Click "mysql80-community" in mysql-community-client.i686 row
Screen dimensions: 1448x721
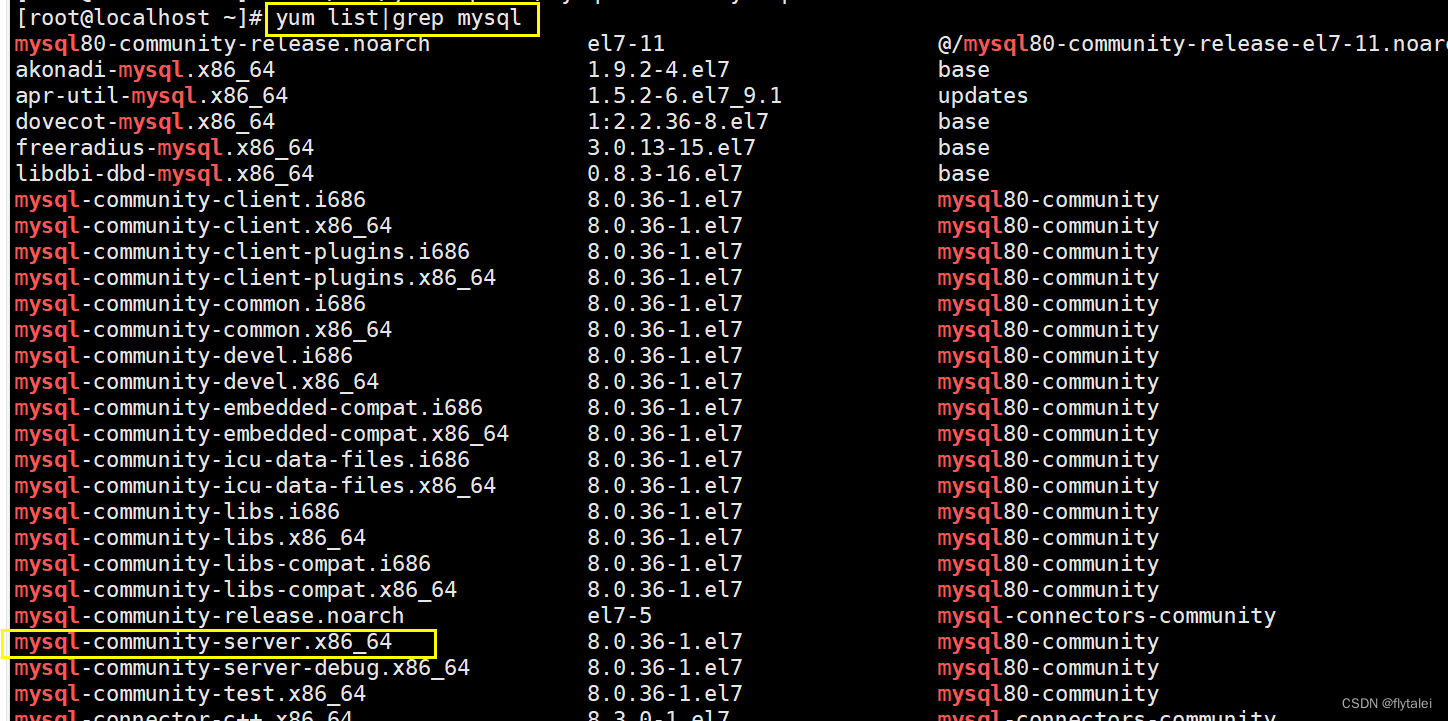(x=1048, y=200)
